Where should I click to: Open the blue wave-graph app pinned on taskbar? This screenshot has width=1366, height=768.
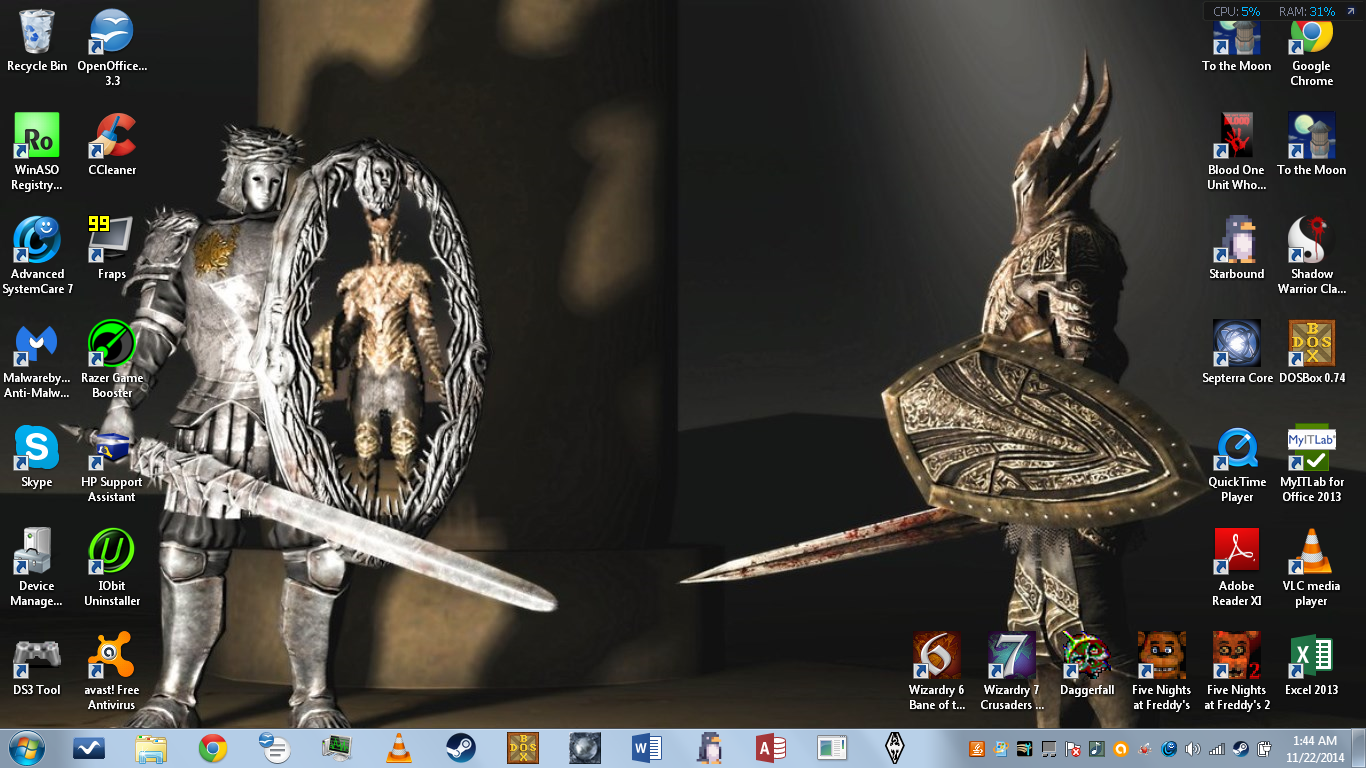pos(89,747)
